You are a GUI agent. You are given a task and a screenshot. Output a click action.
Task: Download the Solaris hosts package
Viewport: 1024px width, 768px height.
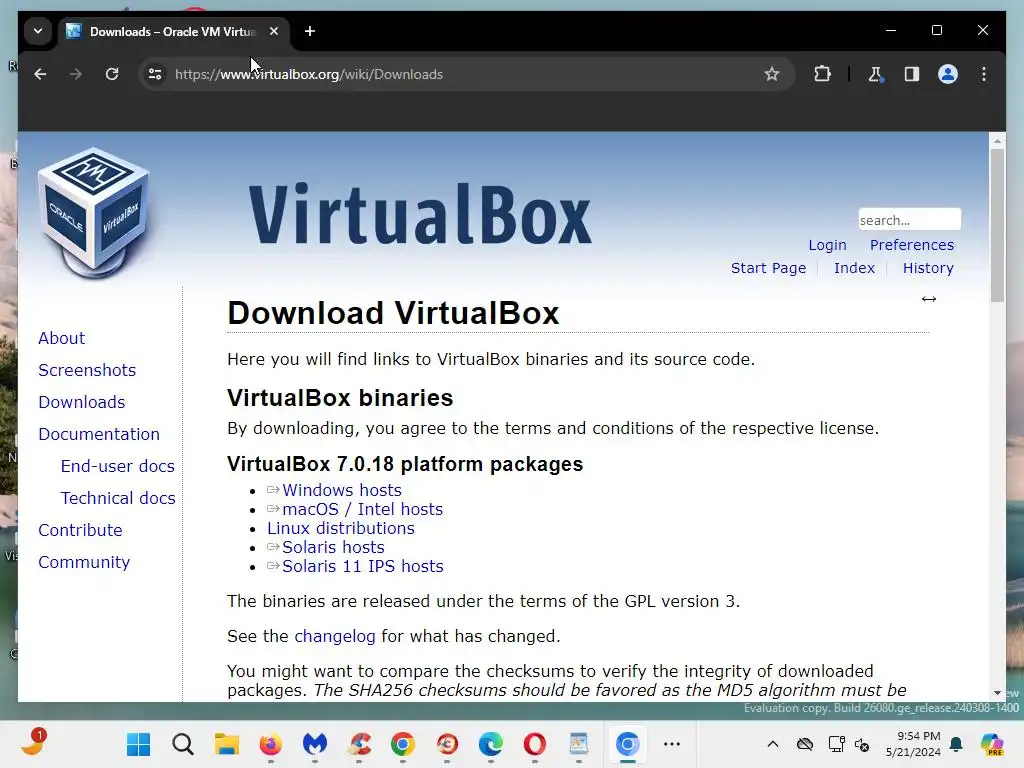[x=333, y=547]
